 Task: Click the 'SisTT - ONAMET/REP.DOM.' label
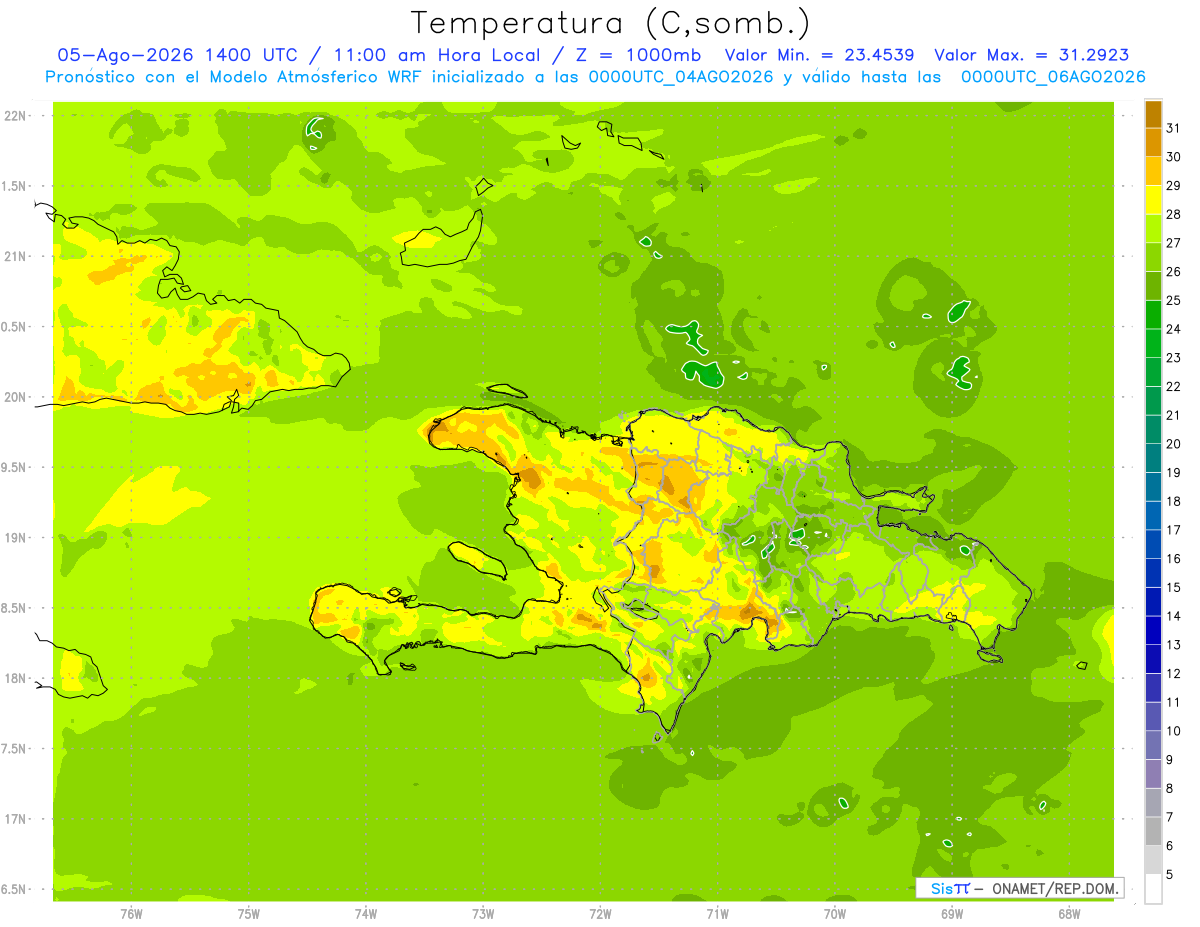(x=1020, y=888)
